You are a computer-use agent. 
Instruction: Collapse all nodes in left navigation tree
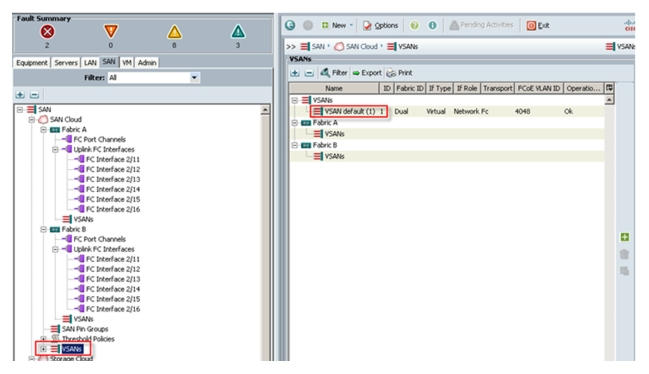[34, 95]
